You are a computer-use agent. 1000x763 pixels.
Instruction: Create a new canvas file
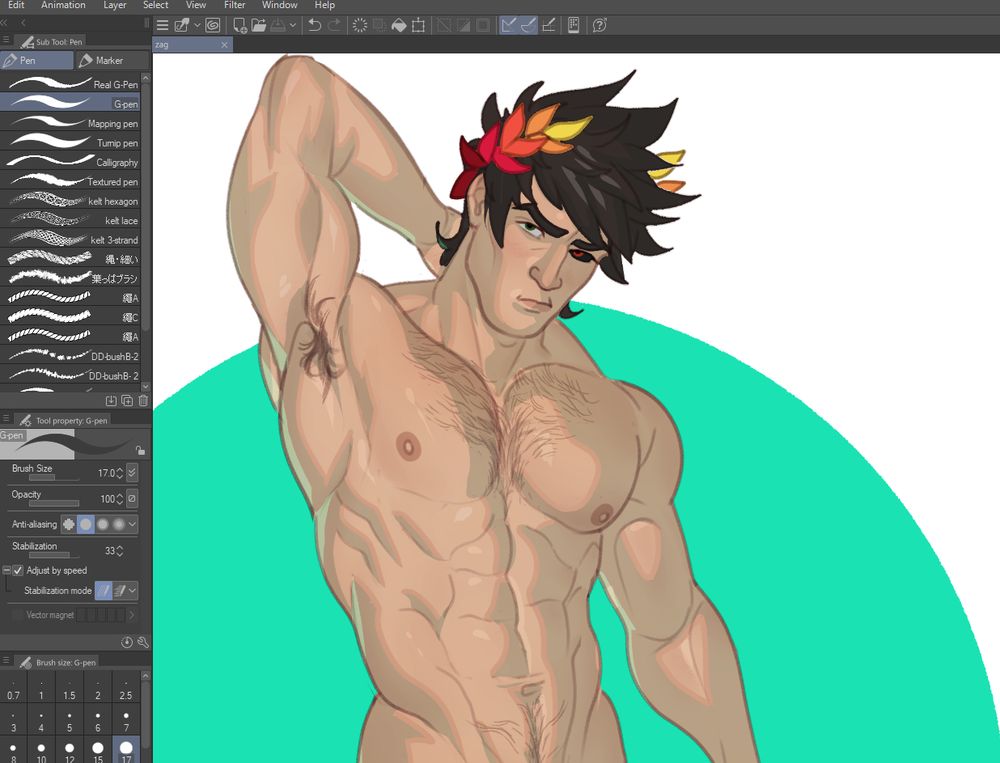tap(240, 26)
